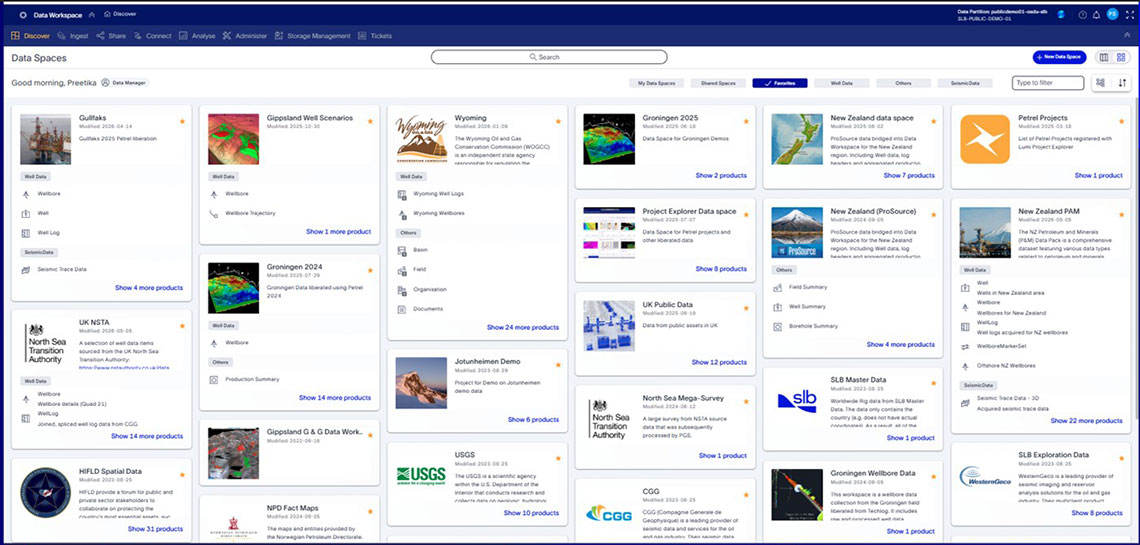Unfavorite the Gullfaks data space star

click(182, 121)
